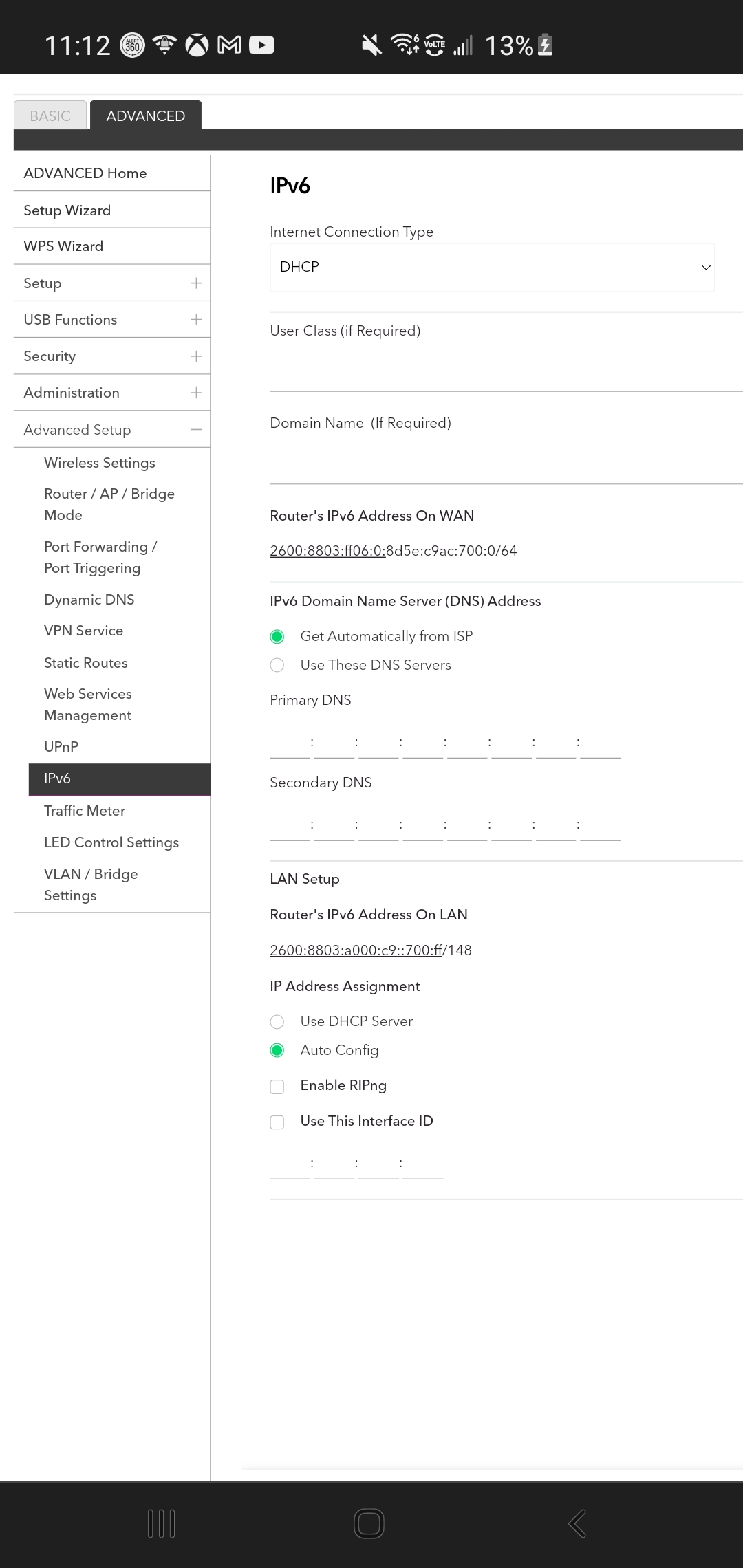Switch to the BASIC tab
This screenshot has height=1568, width=743.
tap(50, 116)
